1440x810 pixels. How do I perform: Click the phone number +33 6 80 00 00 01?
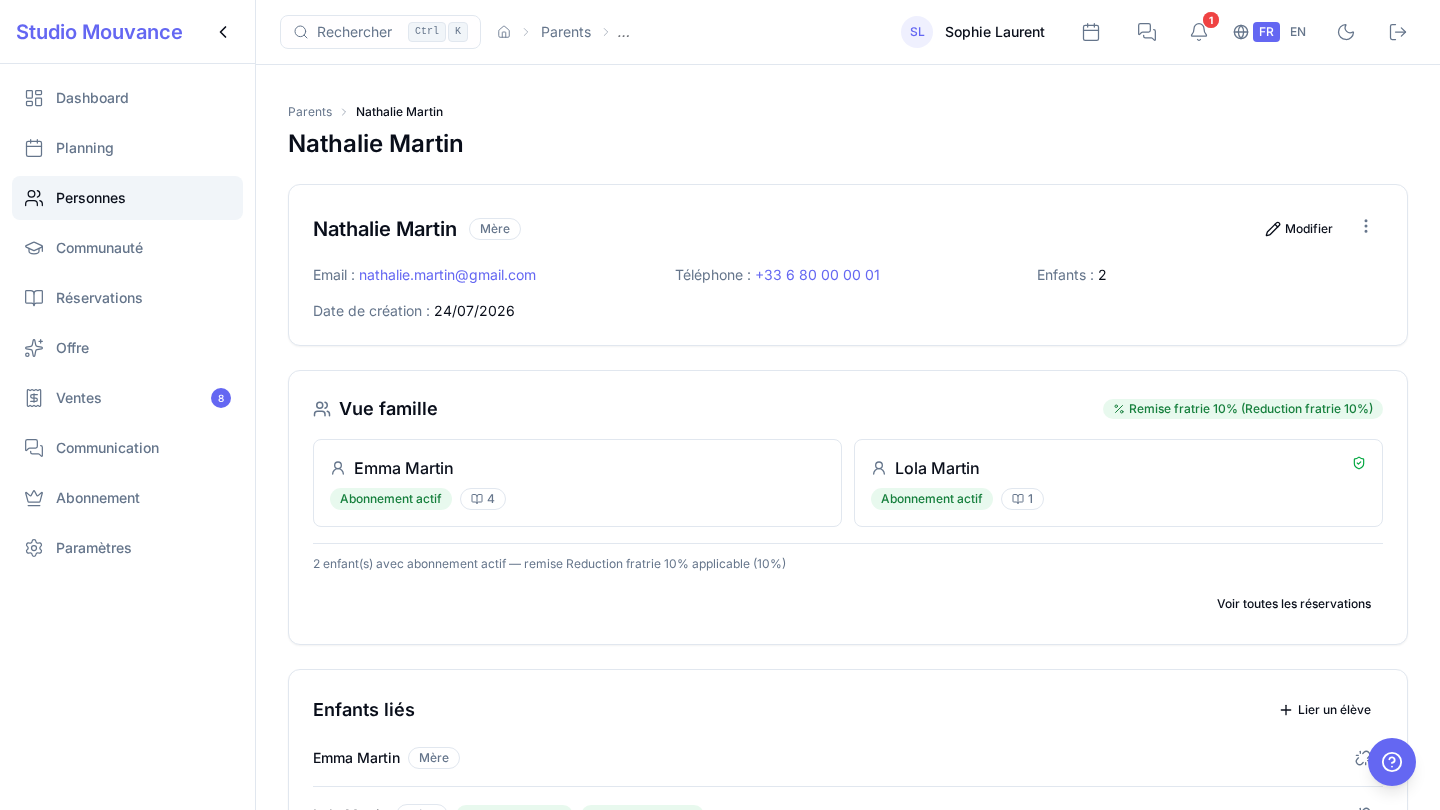[817, 275]
